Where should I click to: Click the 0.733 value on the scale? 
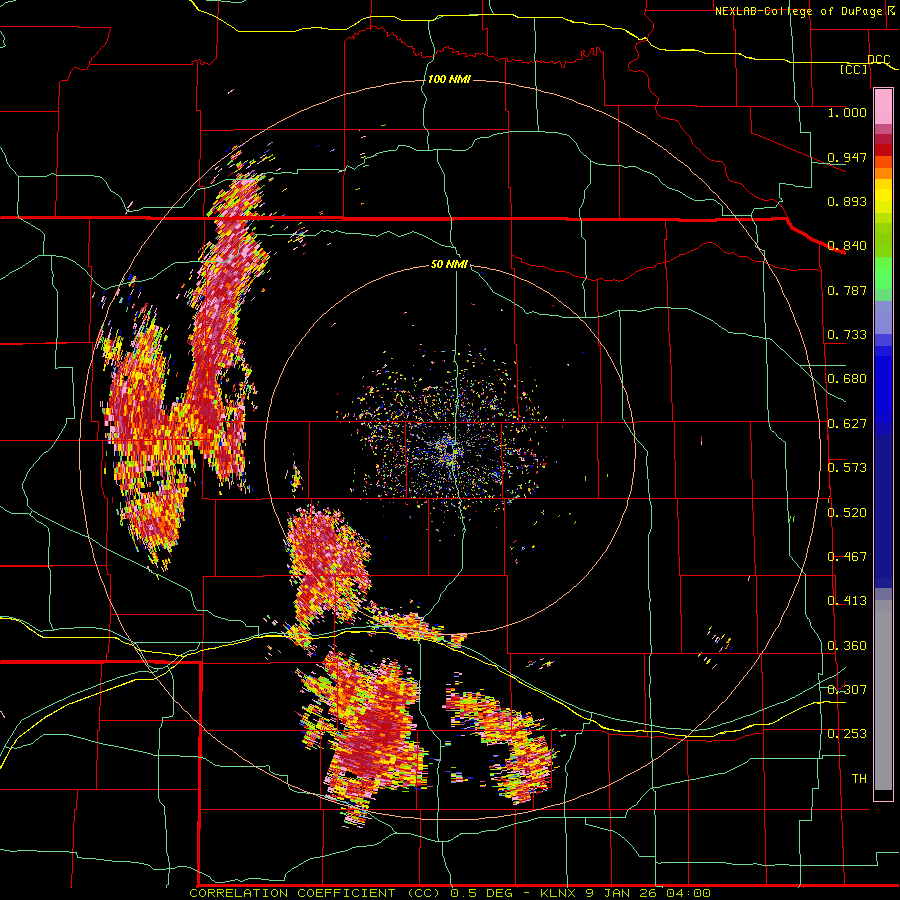[847, 335]
